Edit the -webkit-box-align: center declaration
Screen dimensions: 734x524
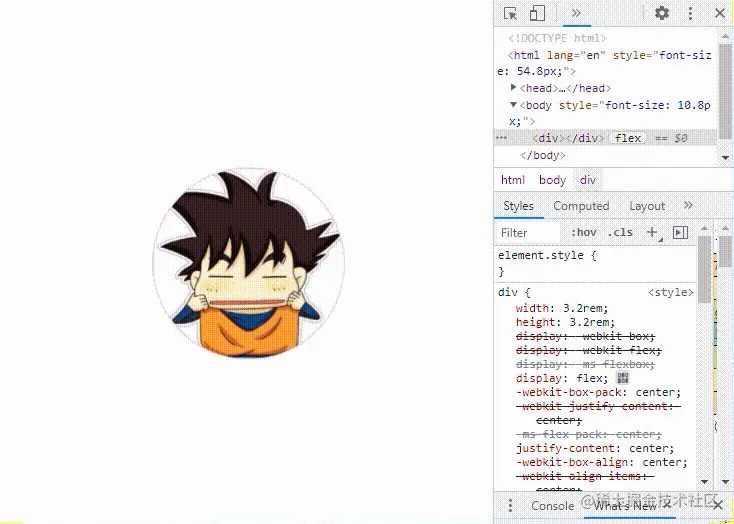pyautogui.click(x=602, y=462)
